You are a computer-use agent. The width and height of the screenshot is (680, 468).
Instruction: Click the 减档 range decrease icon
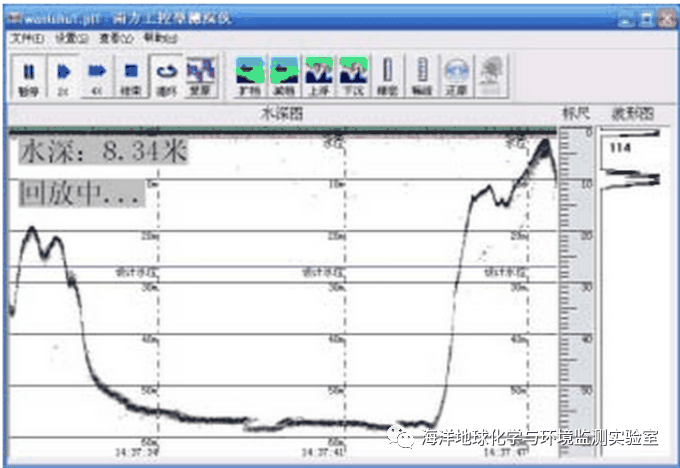284,75
